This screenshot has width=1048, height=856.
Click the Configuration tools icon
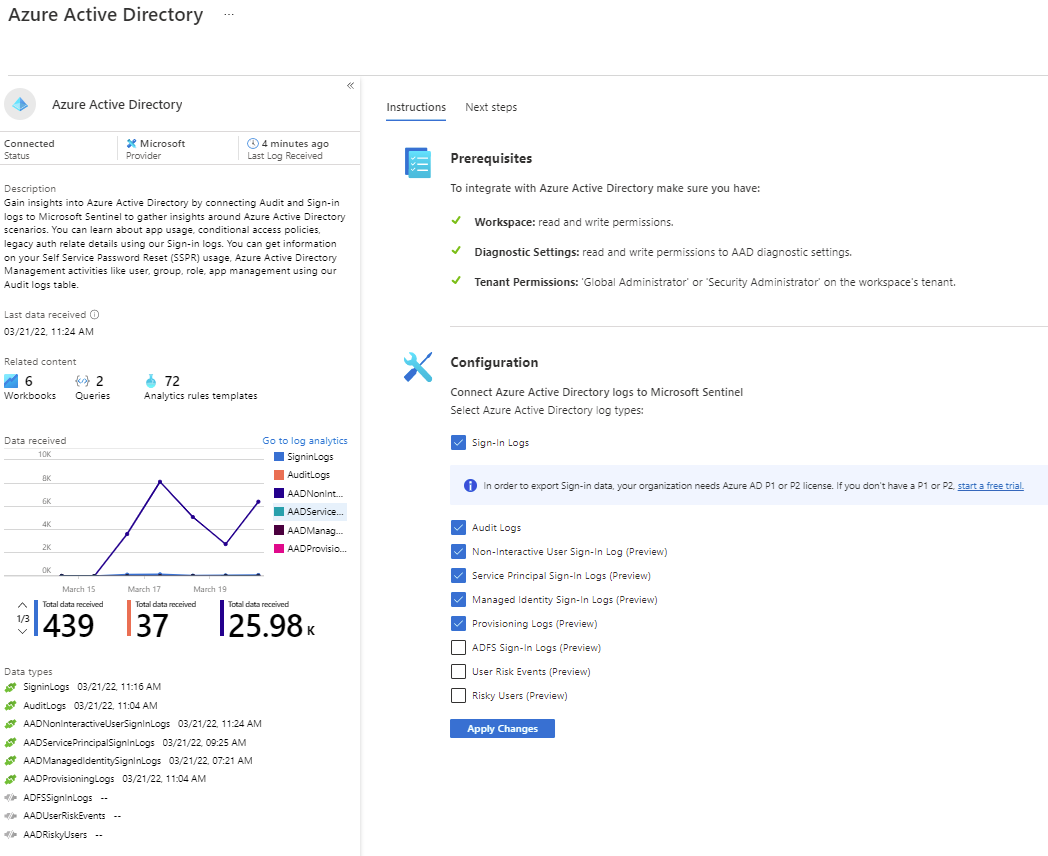tap(418, 367)
